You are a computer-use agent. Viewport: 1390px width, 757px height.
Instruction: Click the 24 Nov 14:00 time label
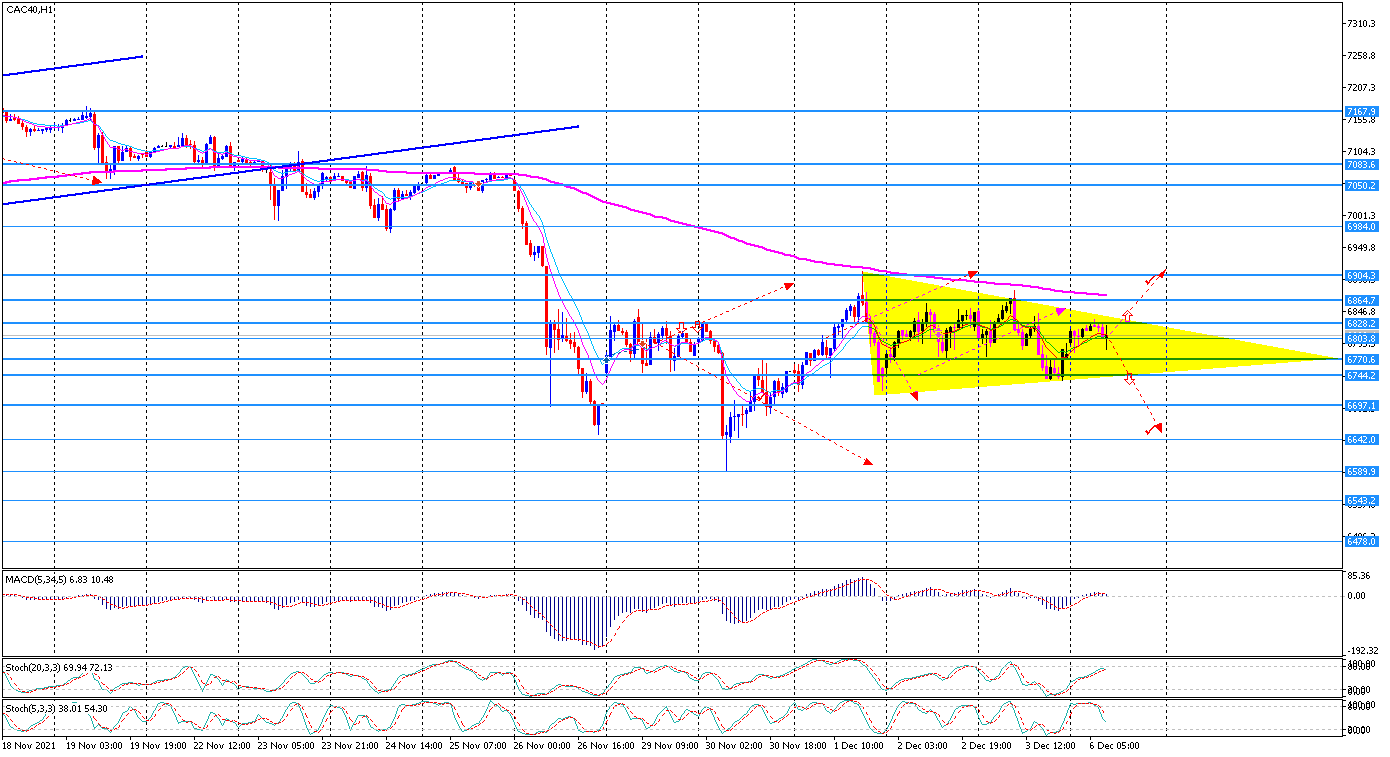[415, 745]
